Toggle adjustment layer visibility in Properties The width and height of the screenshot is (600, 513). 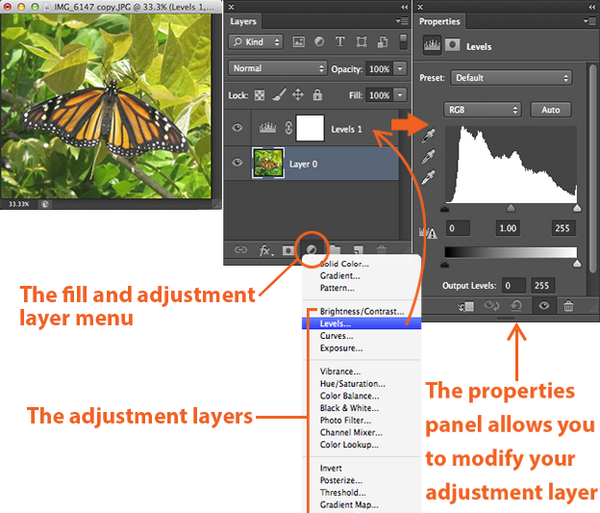pyautogui.click(x=544, y=305)
